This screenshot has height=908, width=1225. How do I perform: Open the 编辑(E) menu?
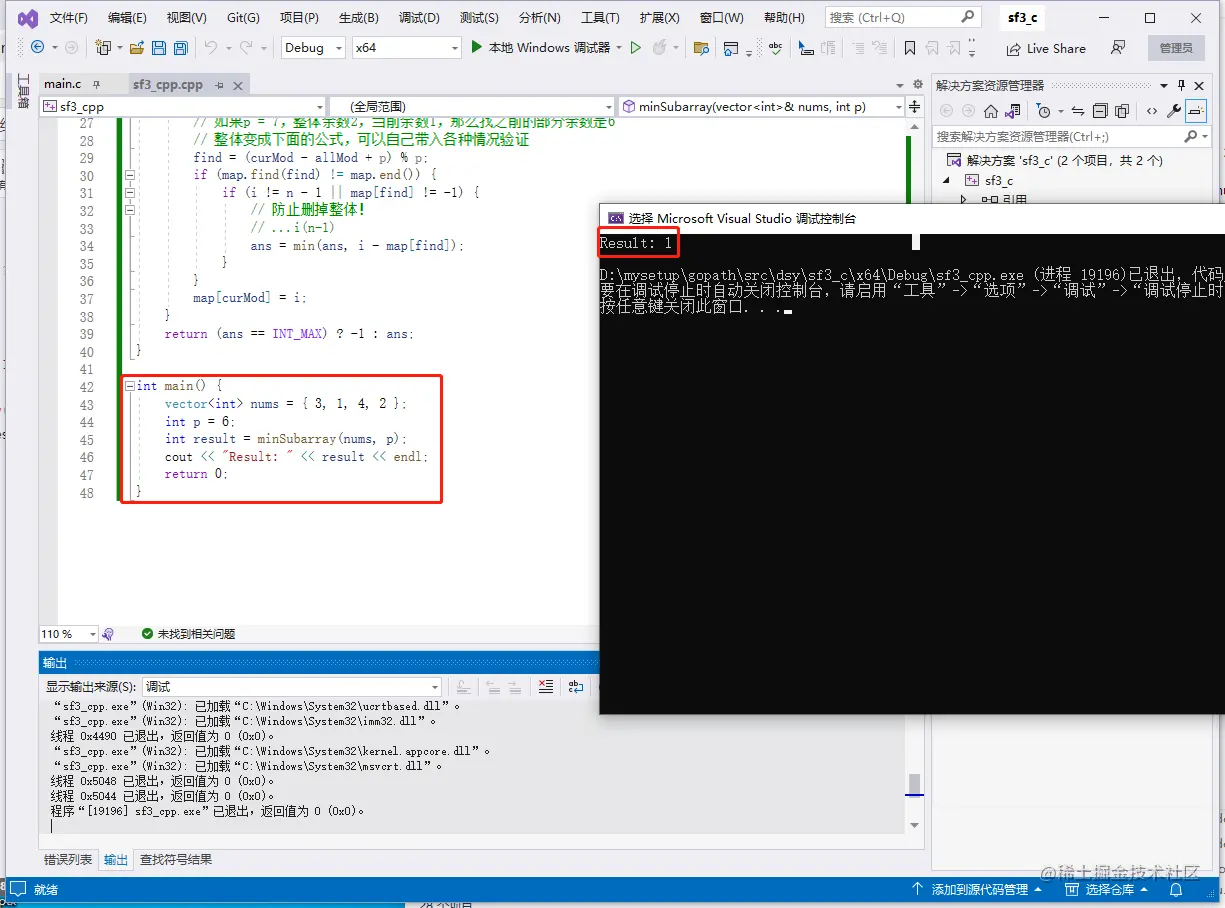click(127, 18)
